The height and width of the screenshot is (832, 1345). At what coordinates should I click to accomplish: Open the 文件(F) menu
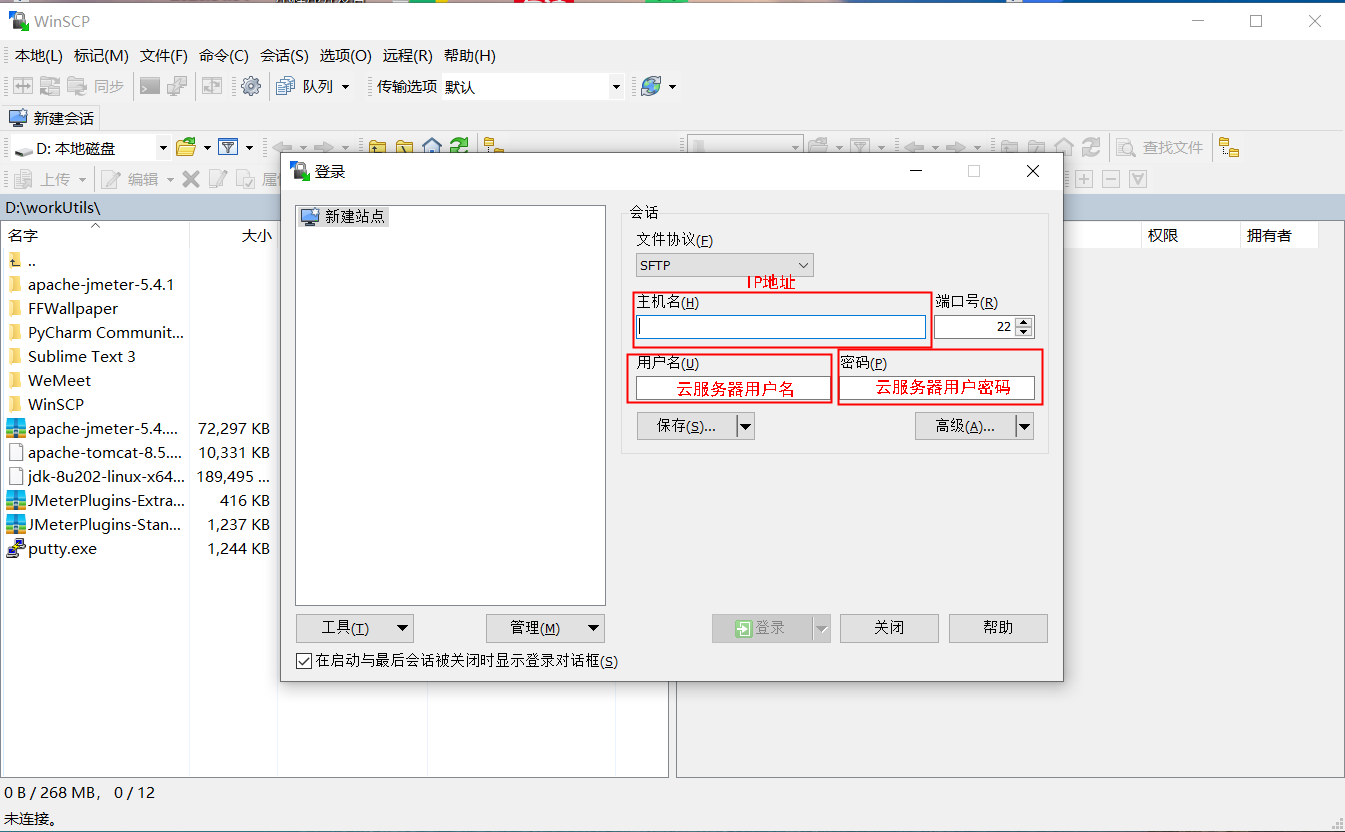click(164, 56)
